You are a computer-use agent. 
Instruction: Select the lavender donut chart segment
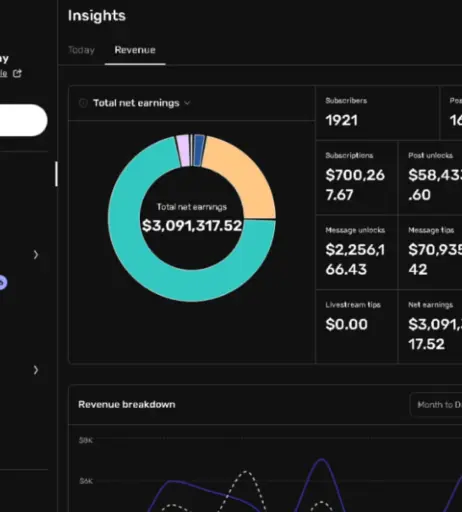[x=184, y=151]
